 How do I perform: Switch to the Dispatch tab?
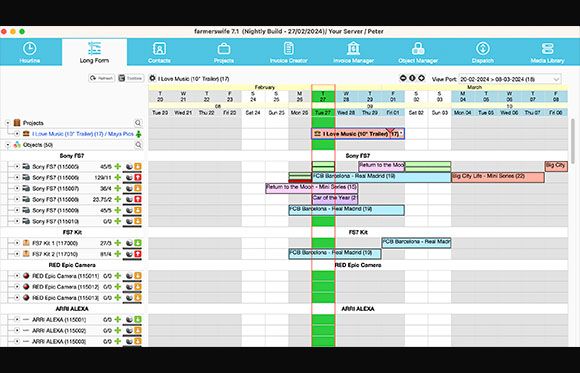click(x=483, y=52)
